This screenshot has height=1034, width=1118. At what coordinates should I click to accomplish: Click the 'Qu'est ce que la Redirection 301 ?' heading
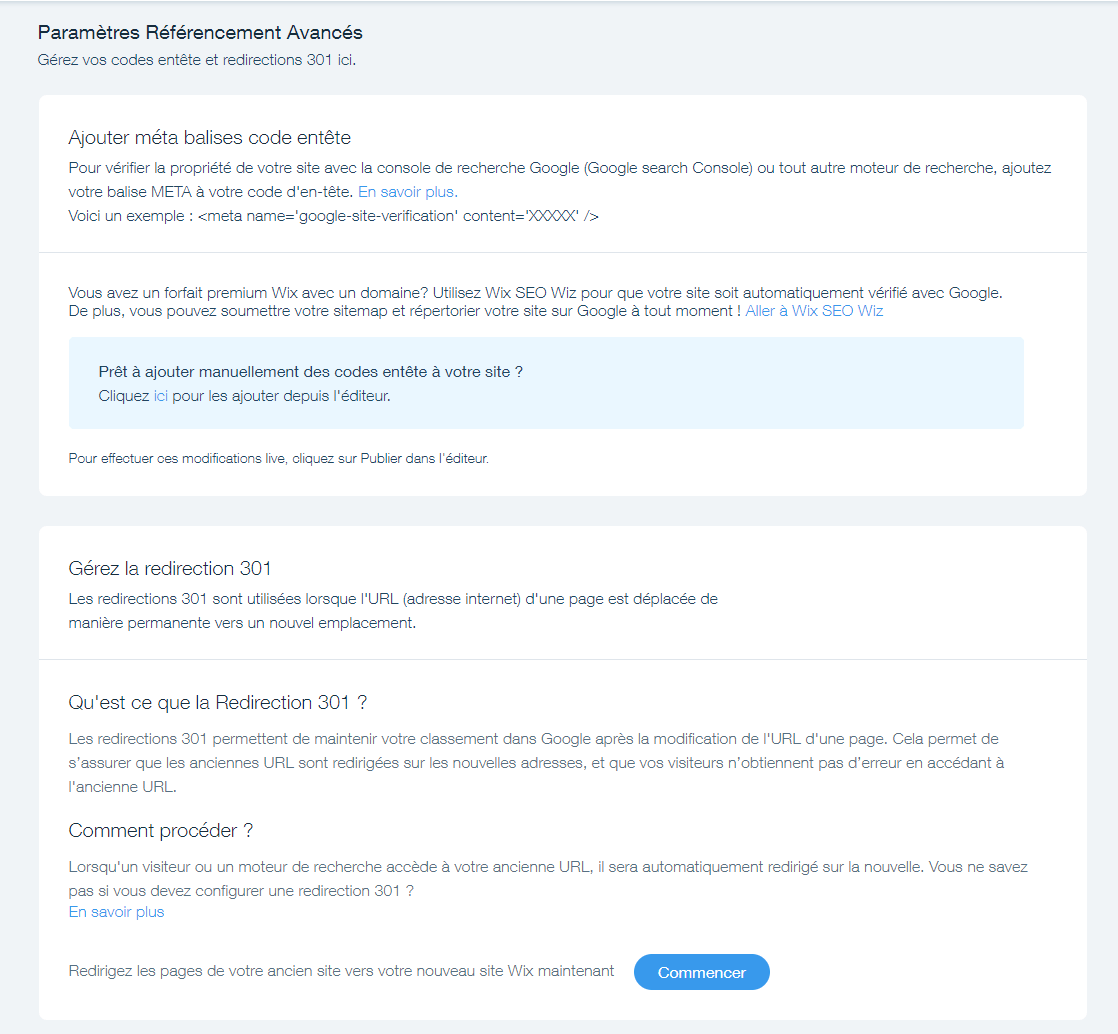click(x=217, y=702)
